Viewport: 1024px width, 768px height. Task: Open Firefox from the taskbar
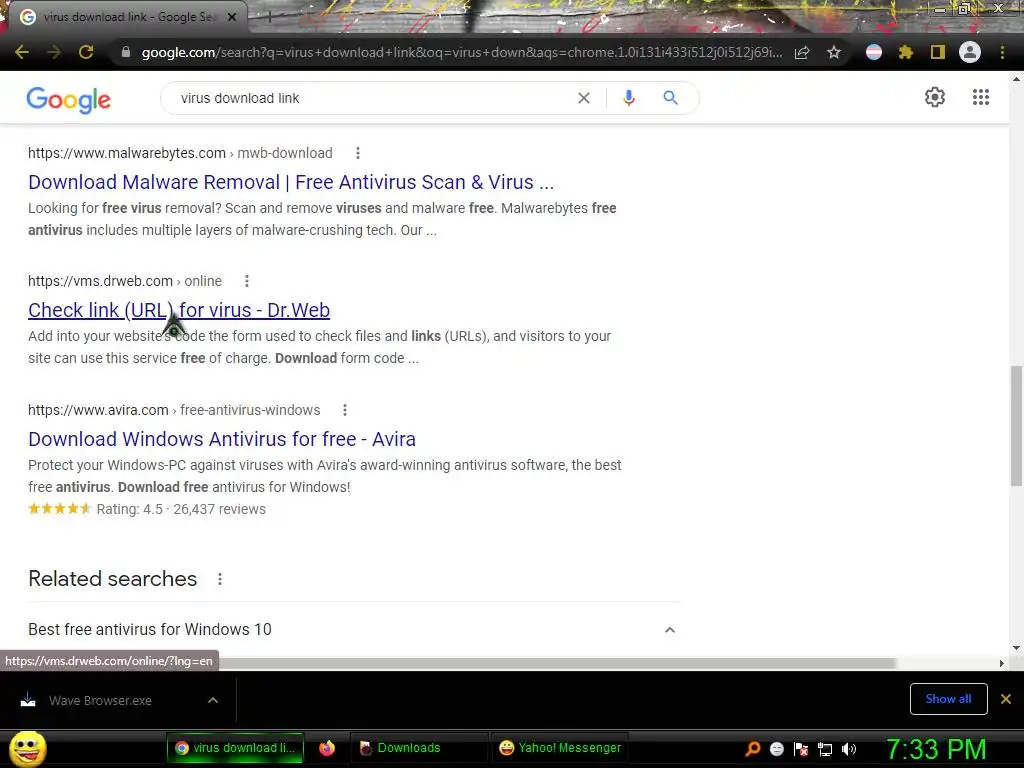pyautogui.click(x=327, y=748)
